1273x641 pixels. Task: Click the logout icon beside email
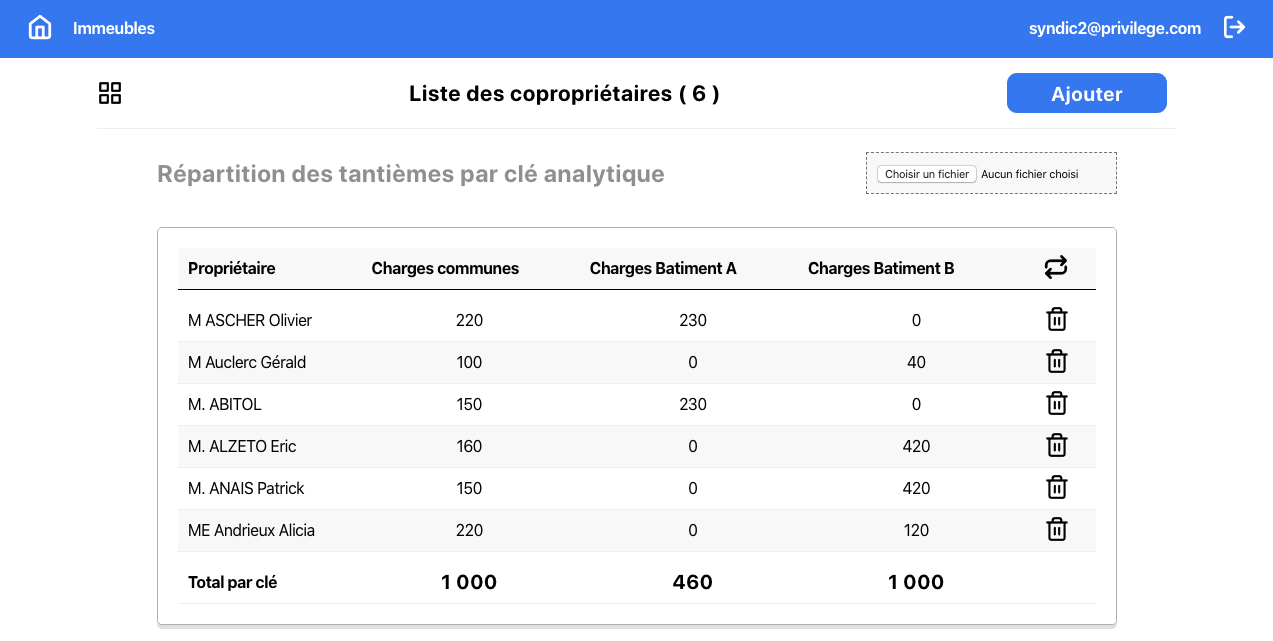1235,28
